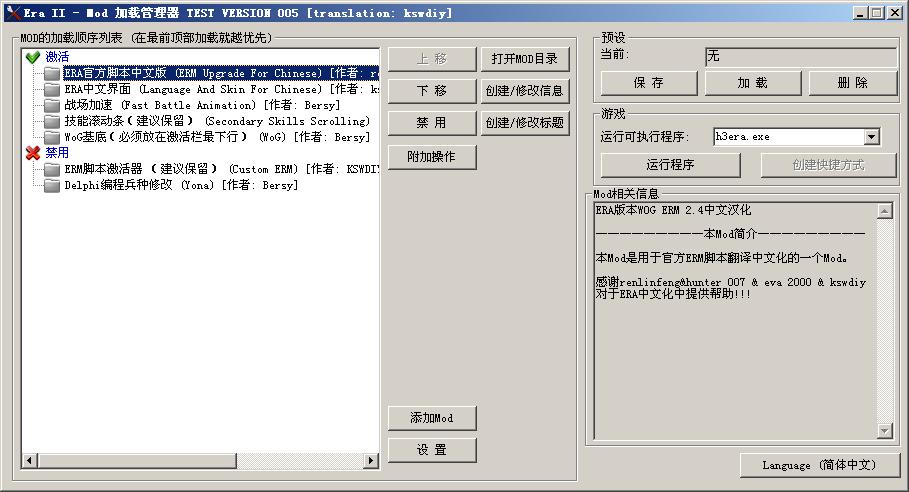
Task: Click 创建/修改信息 button
Action: click(525, 91)
